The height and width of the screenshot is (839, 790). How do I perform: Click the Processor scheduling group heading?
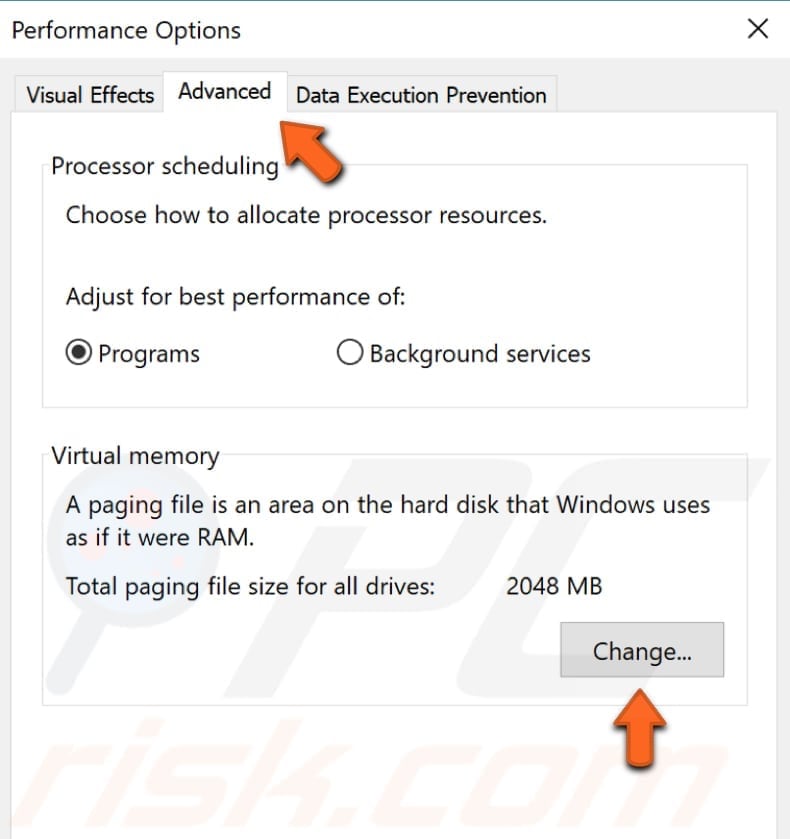[x=164, y=166]
